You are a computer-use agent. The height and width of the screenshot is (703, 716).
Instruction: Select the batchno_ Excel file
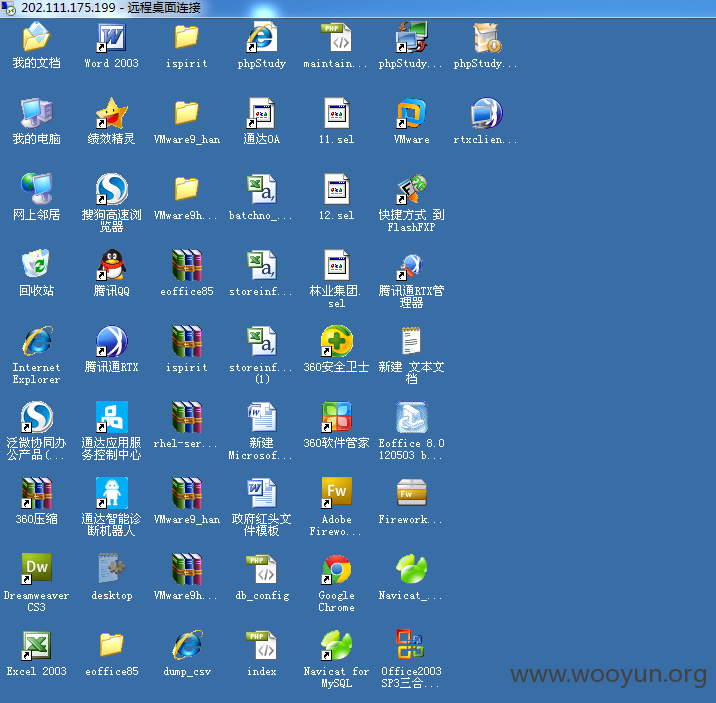click(x=261, y=189)
